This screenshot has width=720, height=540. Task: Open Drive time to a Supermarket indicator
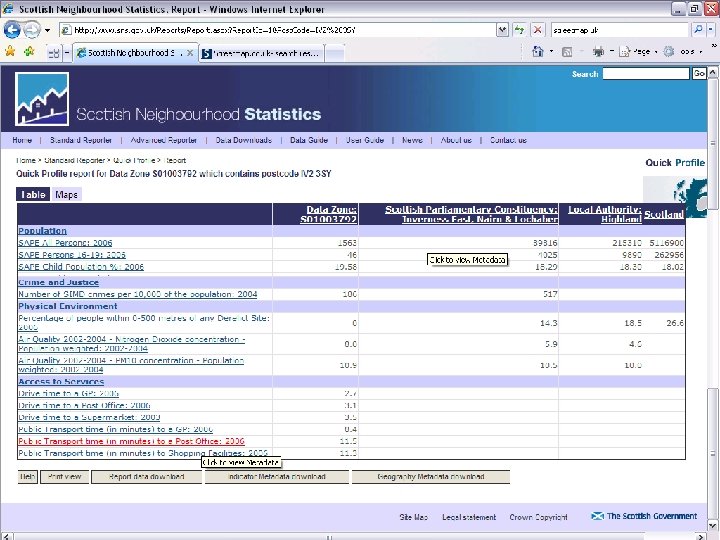(89, 417)
